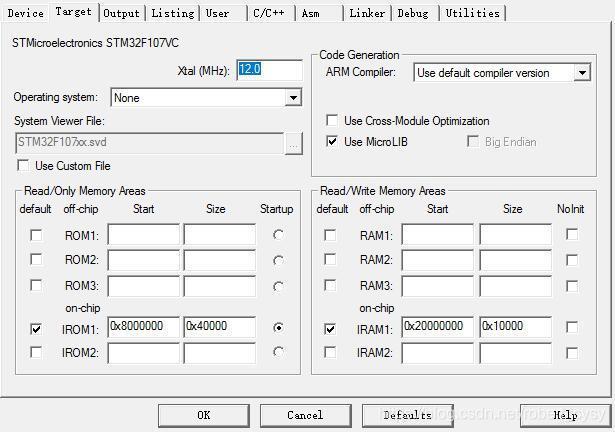Select the ROM1 Startup radio button
Image resolution: width=615 pixels, height=432 pixels.
pyautogui.click(x=278, y=235)
